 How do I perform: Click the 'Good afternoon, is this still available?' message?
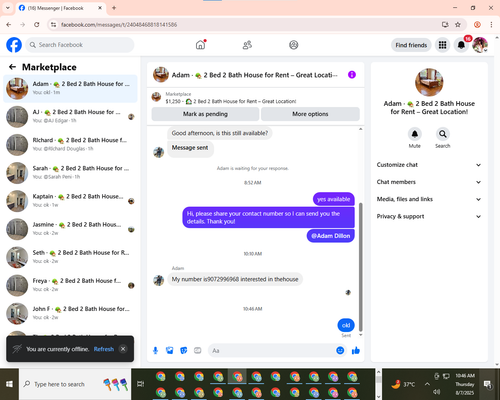point(220,133)
